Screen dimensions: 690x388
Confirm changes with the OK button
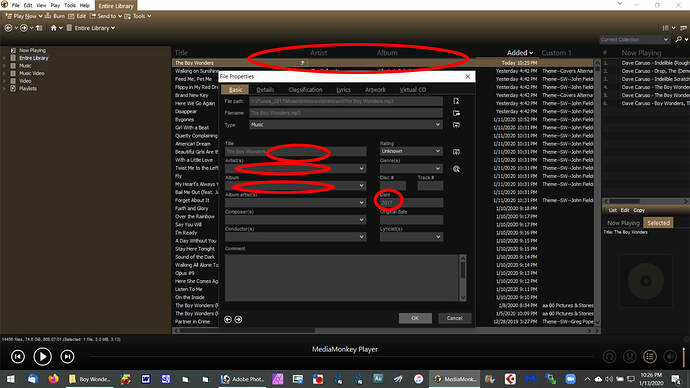click(x=415, y=318)
